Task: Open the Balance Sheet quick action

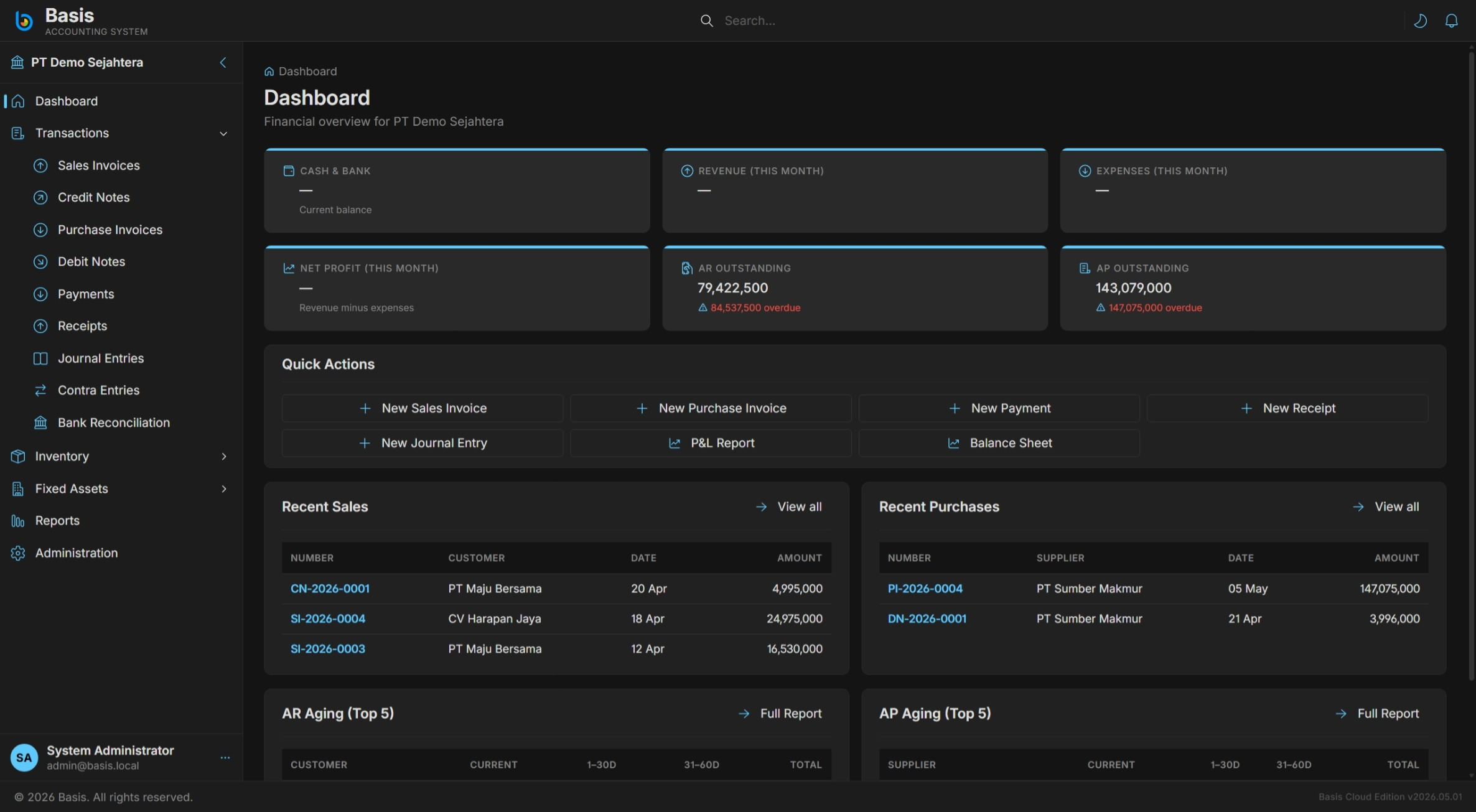Action: pyautogui.click(x=999, y=443)
